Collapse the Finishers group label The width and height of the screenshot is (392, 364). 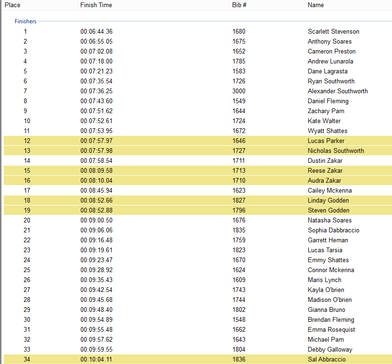click(26, 21)
